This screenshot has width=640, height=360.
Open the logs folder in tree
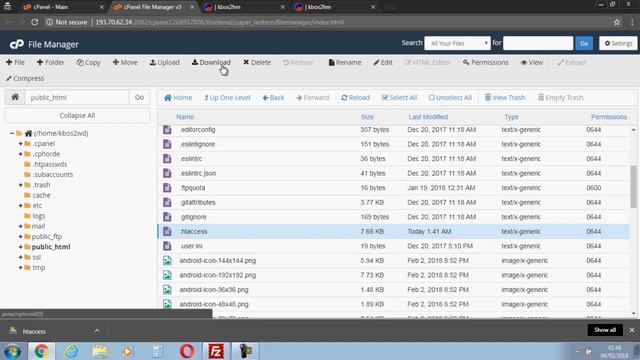(x=39, y=216)
